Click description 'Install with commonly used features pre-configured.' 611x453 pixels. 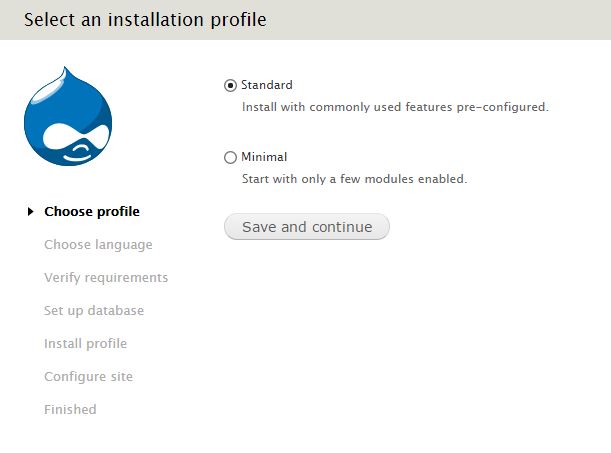coord(395,107)
